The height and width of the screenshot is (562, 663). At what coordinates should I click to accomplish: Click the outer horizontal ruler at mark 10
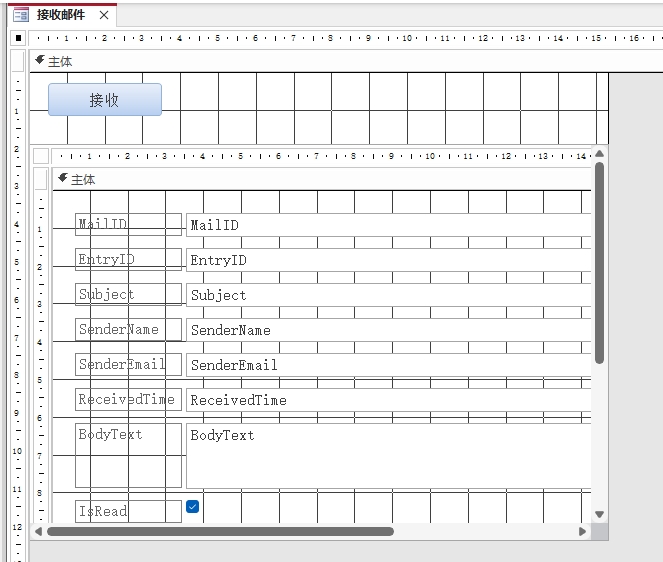[x=407, y=38]
